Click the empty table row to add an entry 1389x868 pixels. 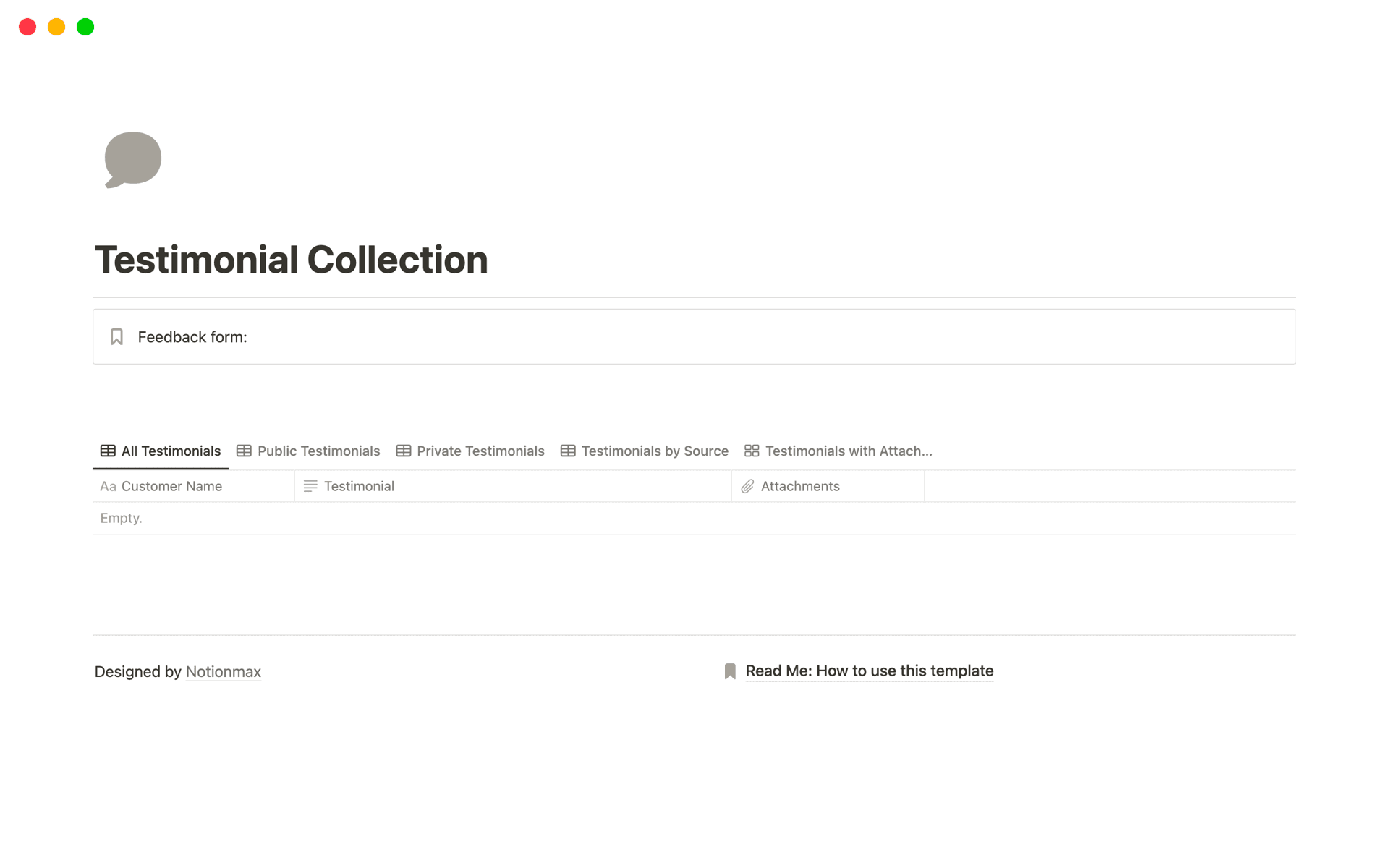[289, 518]
